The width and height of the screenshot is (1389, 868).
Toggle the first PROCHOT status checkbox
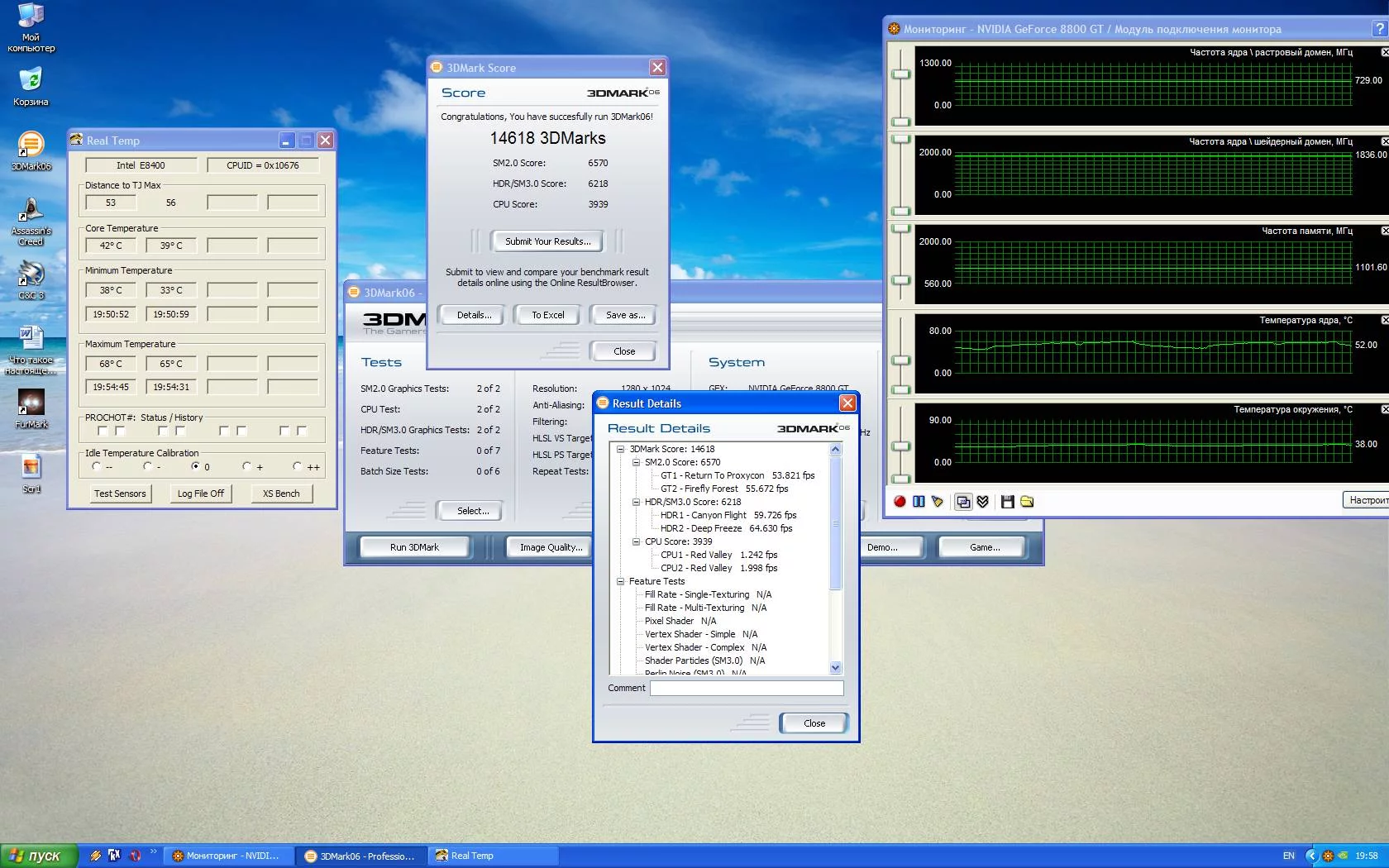103,431
